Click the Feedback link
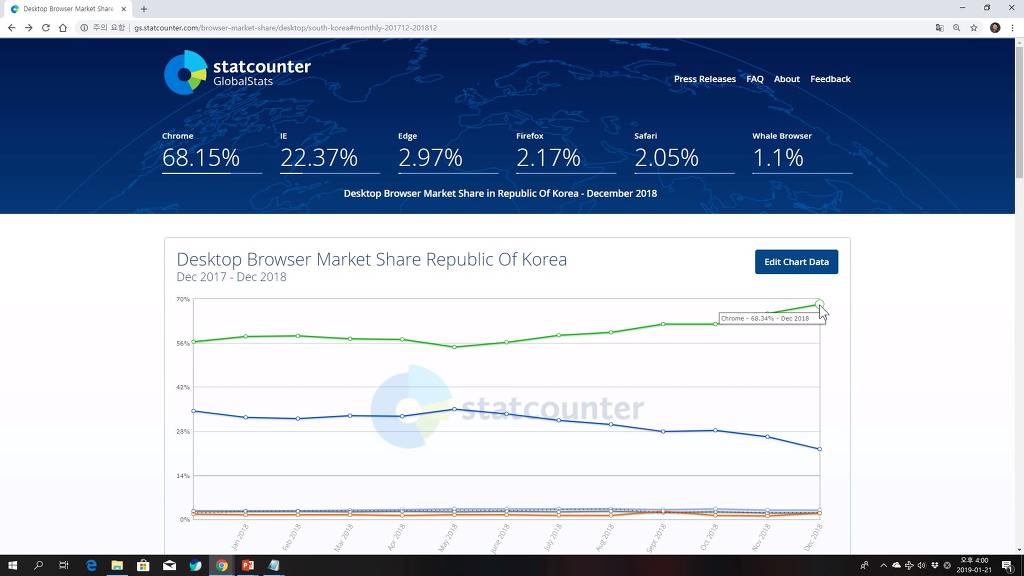 pyautogui.click(x=830, y=79)
